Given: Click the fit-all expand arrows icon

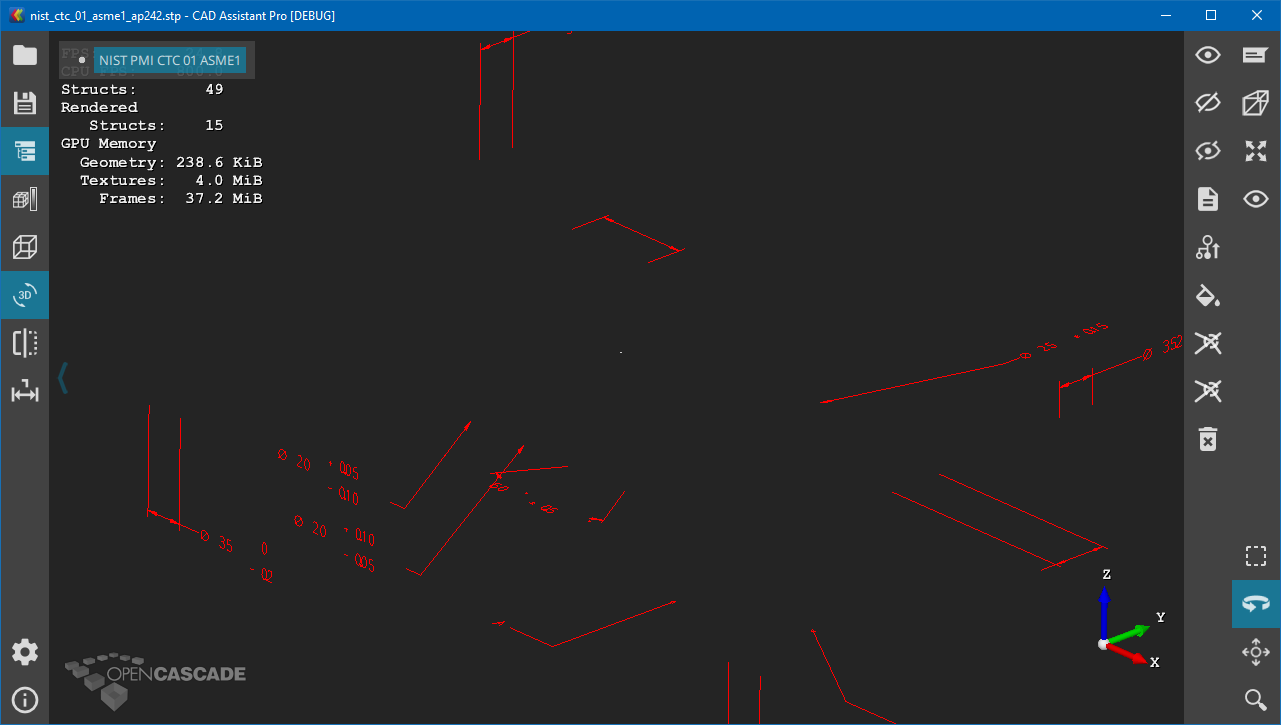Looking at the screenshot, I should 1256,151.
